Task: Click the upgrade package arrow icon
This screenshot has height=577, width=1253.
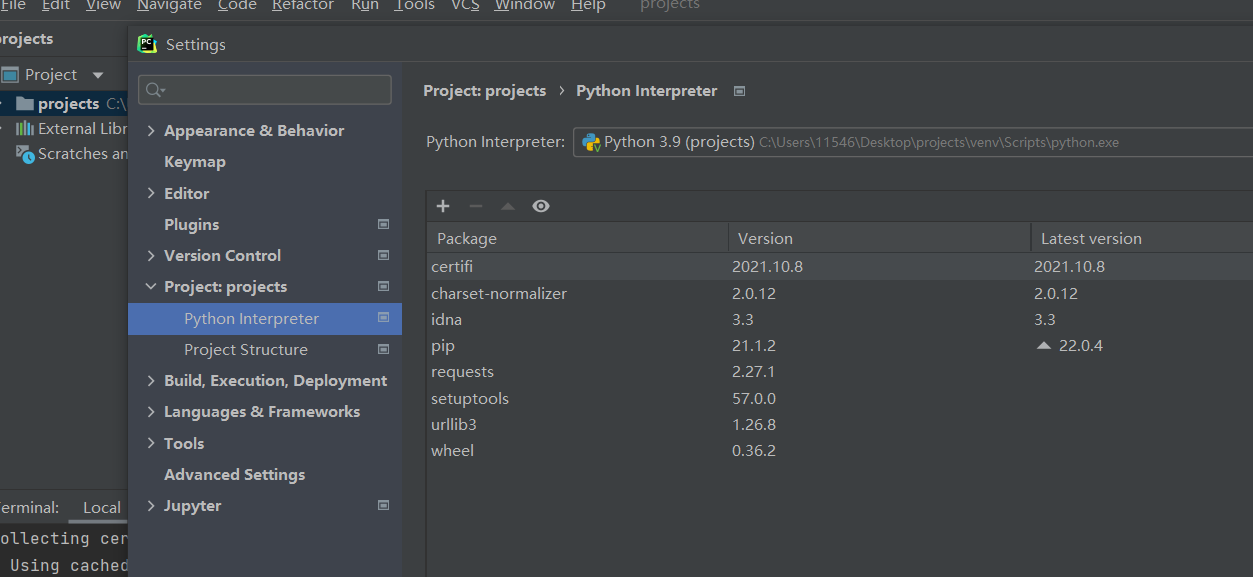Action: 508,206
